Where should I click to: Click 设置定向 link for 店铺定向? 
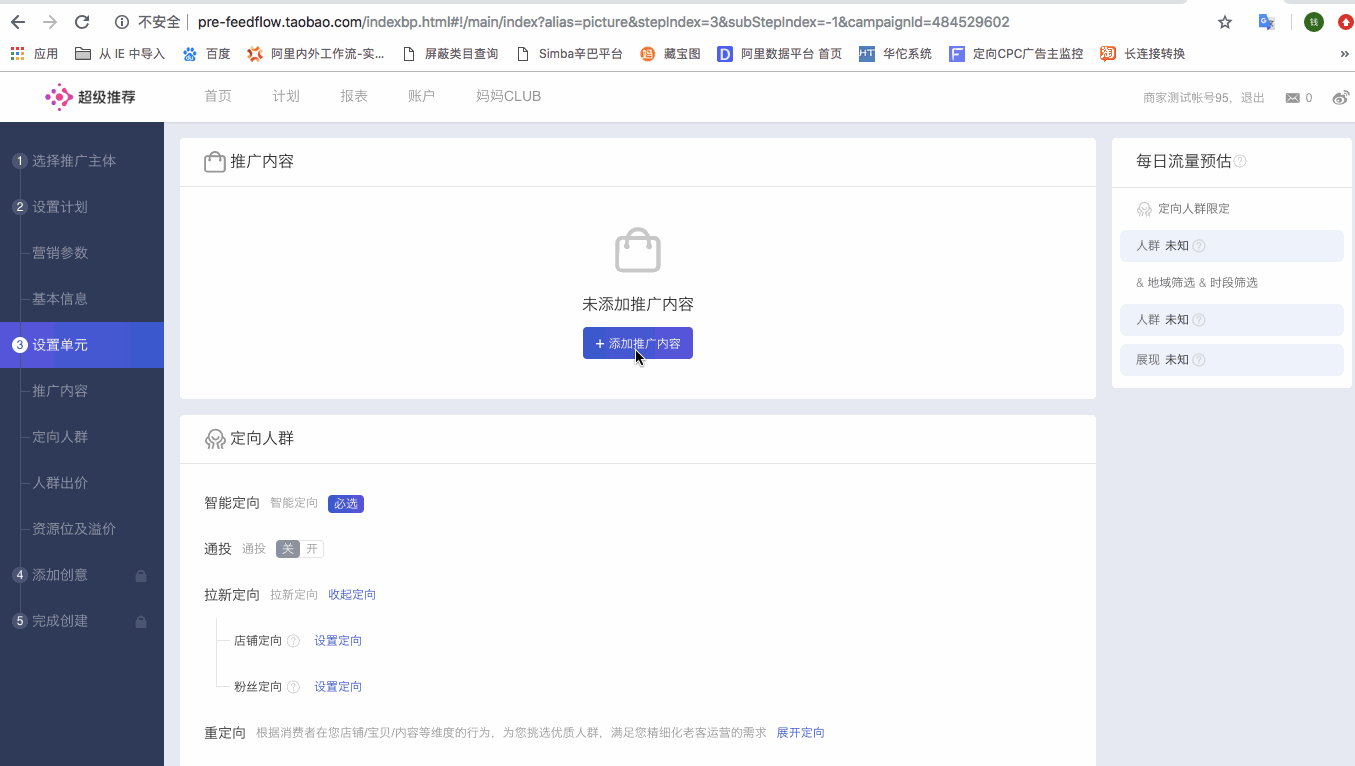(338, 641)
